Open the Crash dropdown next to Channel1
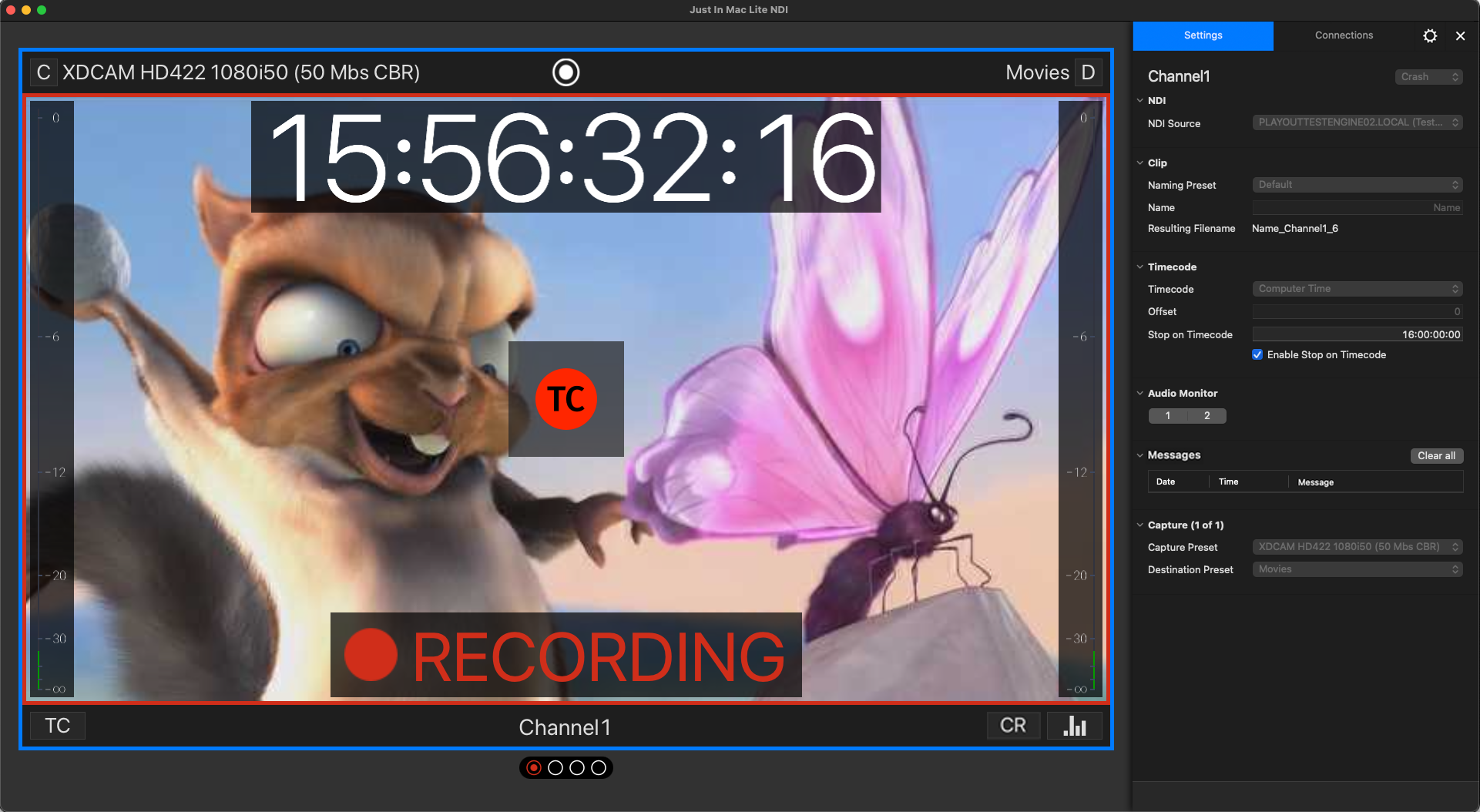Image resolution: width=1480 pixels, height=812 pixels. point(1429,77)
